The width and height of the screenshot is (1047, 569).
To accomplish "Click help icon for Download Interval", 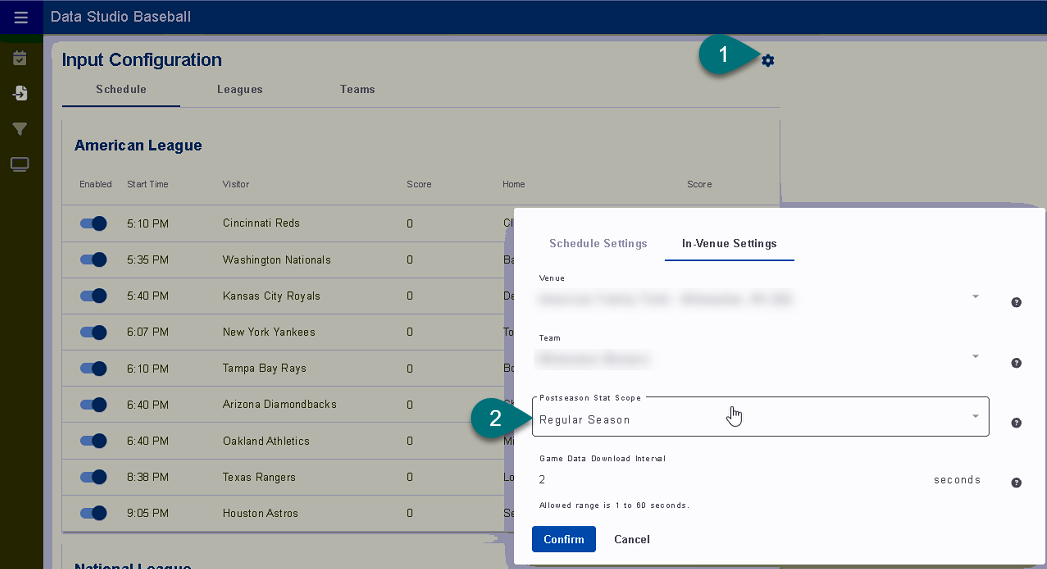I will pyautogui.click(x=1016, y=483).
